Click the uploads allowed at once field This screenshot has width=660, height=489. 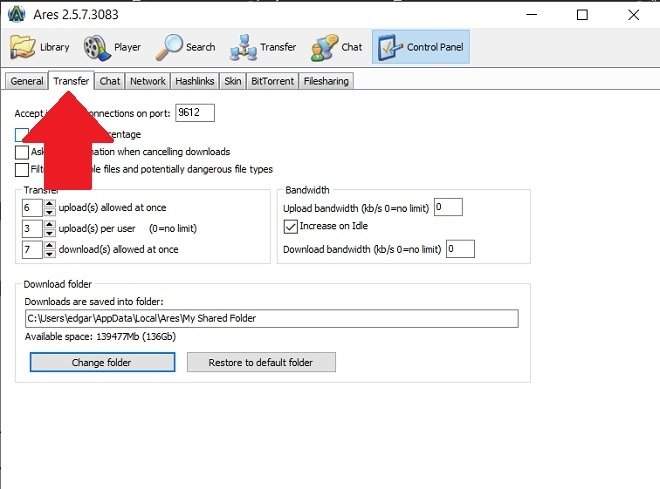pos(32,207)
